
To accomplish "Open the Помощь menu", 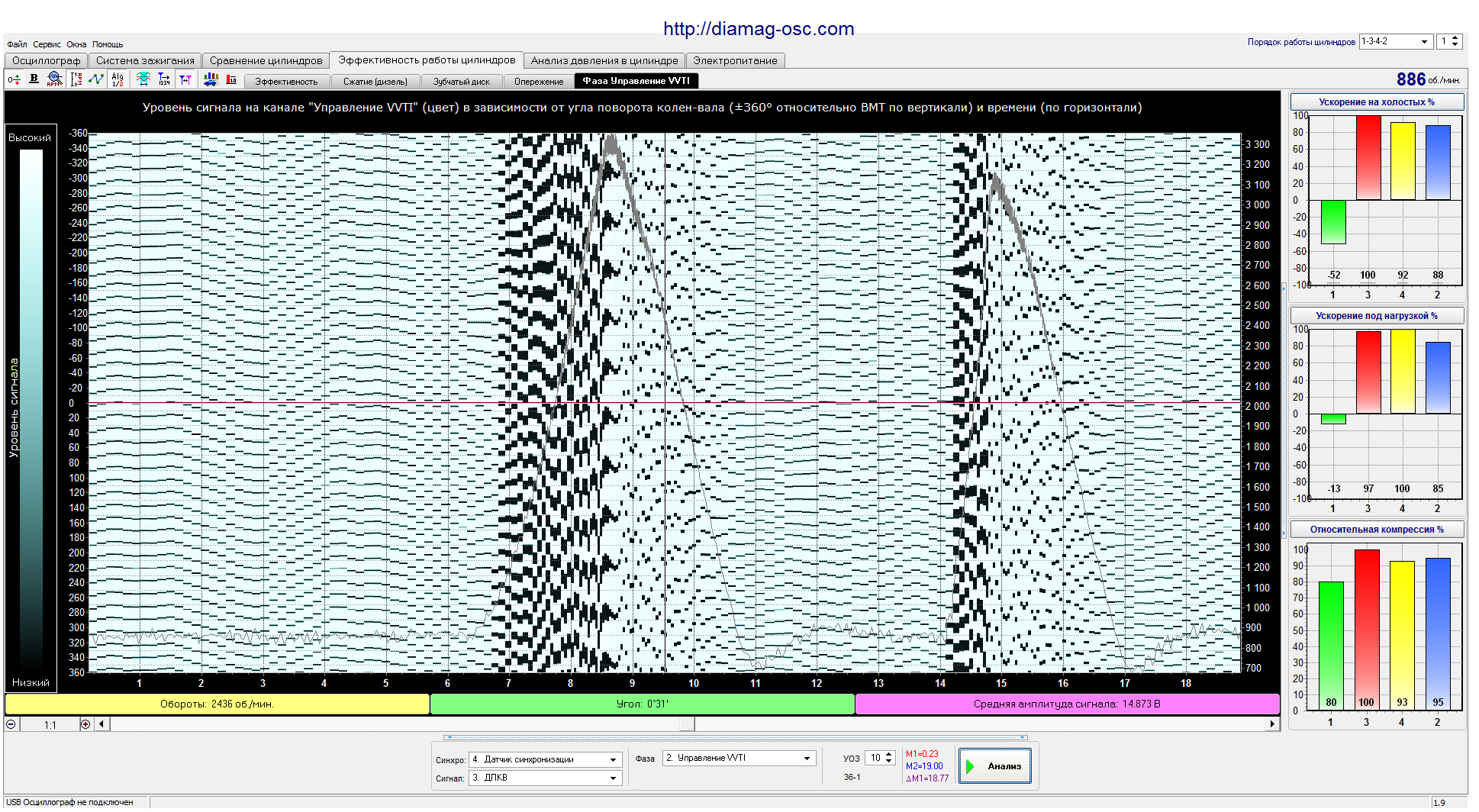I will point(108,44).
